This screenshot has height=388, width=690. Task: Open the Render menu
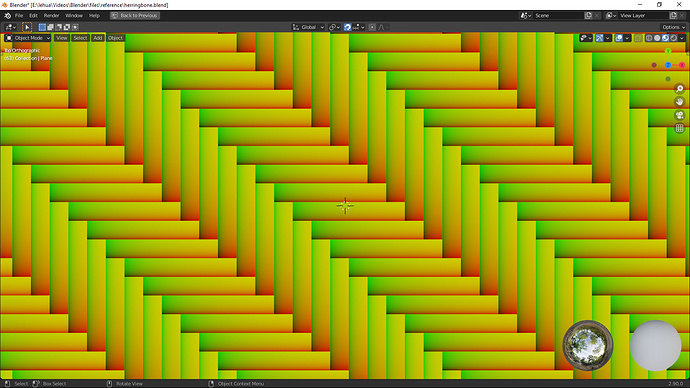pos(51,15)
